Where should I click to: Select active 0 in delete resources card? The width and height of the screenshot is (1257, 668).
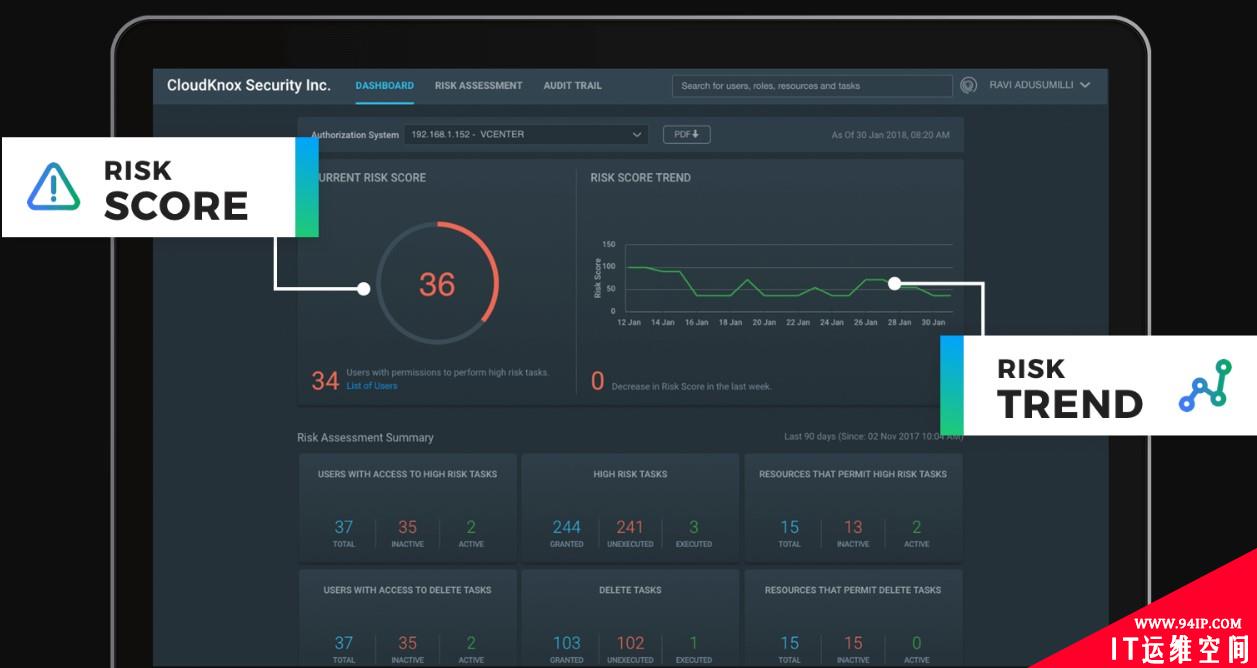click(917, 643)
